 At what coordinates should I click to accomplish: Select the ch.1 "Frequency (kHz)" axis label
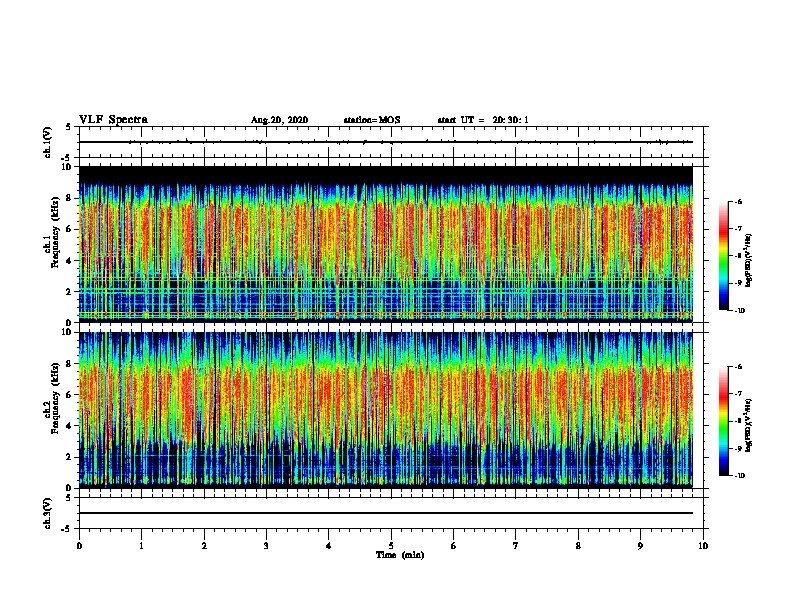click(x=55, y=232)
